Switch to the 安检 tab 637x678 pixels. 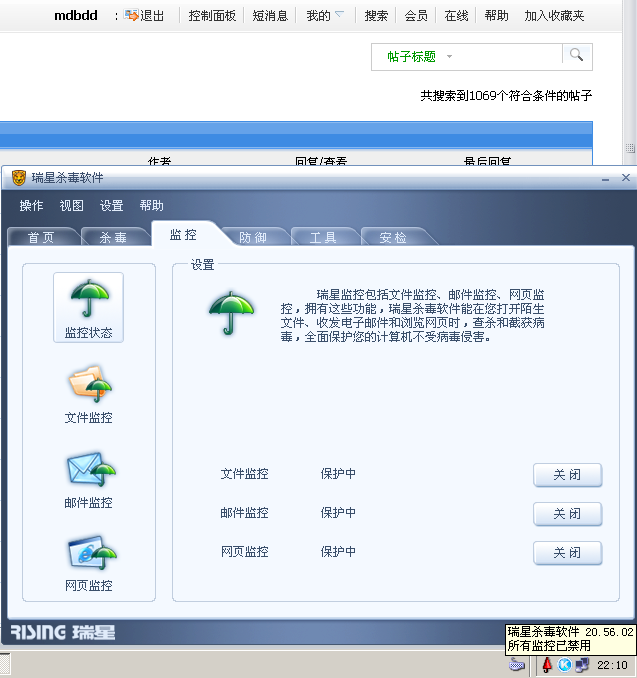click(x=393, y=237)
